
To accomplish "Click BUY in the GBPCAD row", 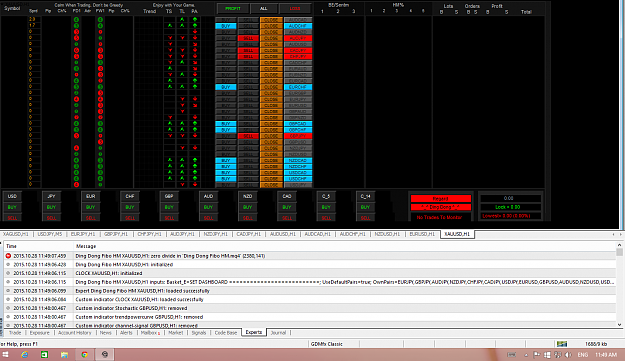I will 226,124.
